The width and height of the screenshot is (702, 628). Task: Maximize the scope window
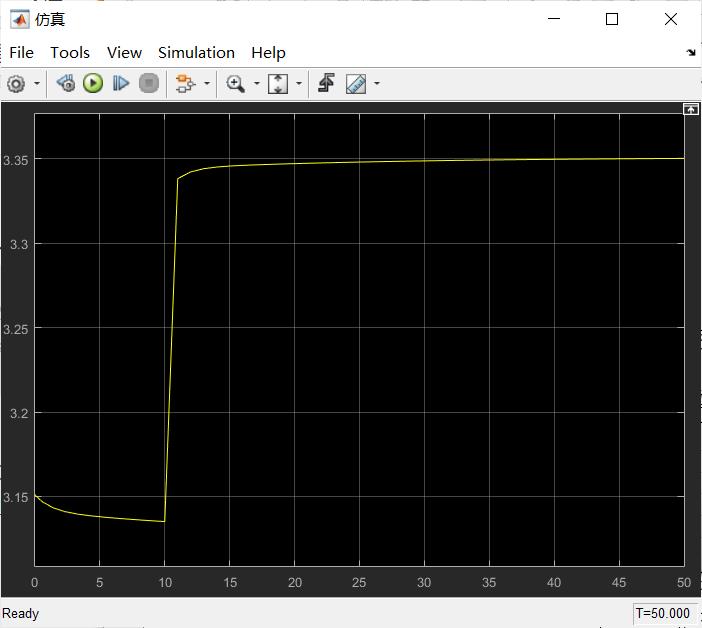click(x=612, y=19)
